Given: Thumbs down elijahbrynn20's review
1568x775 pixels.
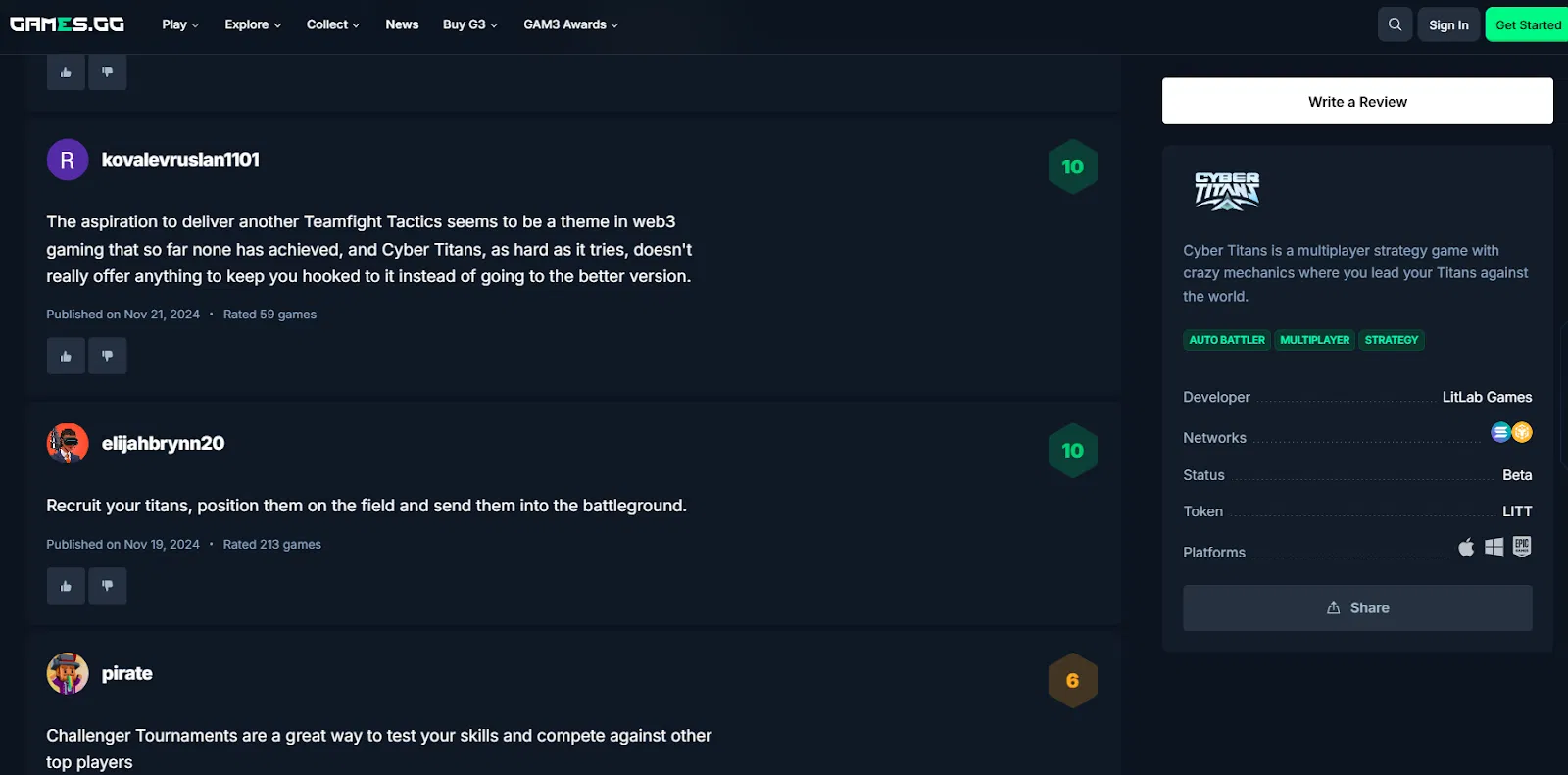Looking at the screenshot, I should tap(108, 586).
